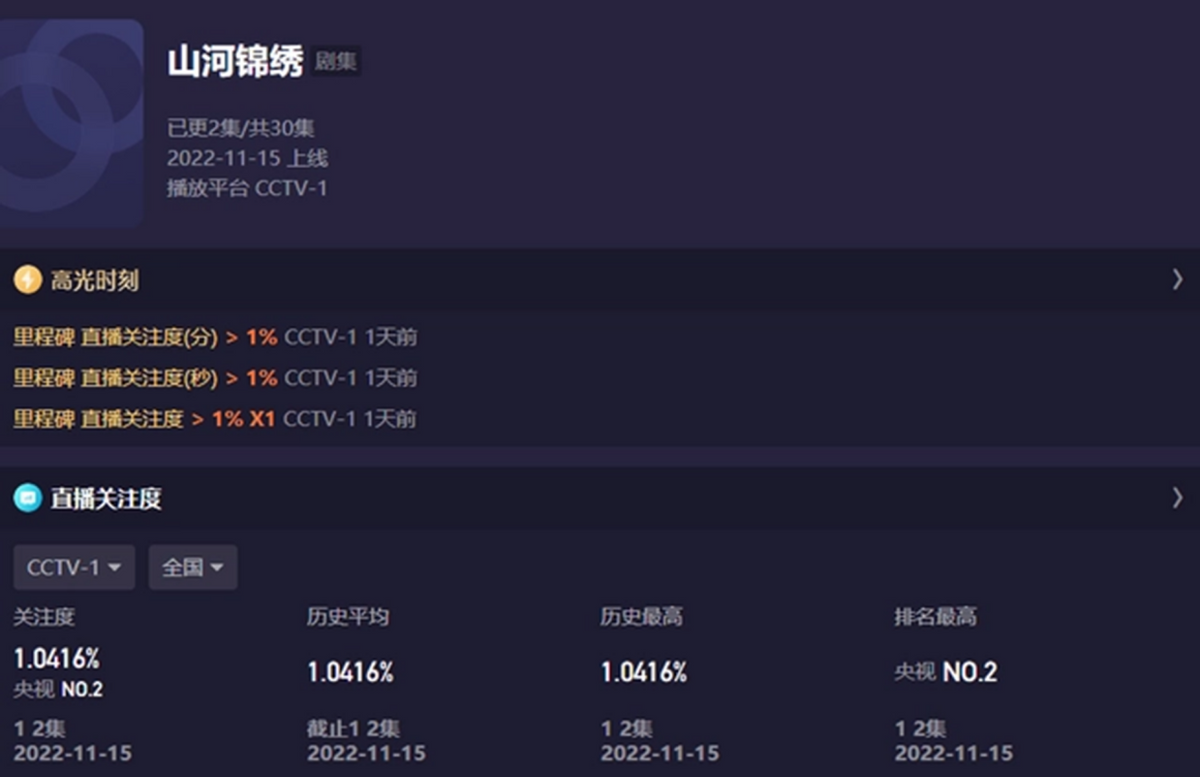Screen dimensions: 1200x777
Task: Open the 高光时刻 section header
Action: (600, 280)
